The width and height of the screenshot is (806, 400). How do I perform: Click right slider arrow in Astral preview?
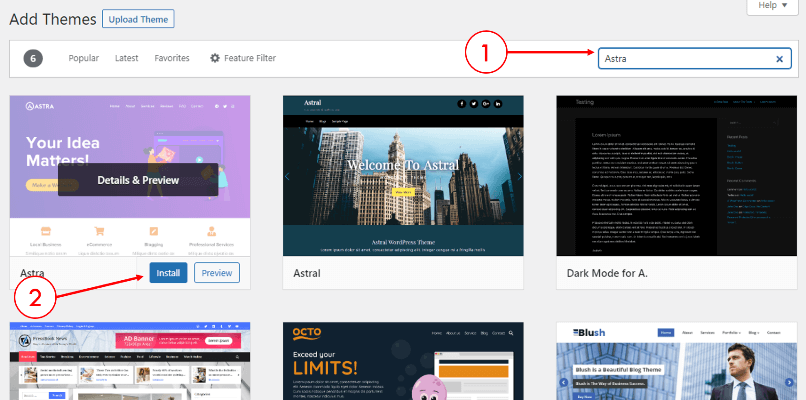(x=520, y=176)
